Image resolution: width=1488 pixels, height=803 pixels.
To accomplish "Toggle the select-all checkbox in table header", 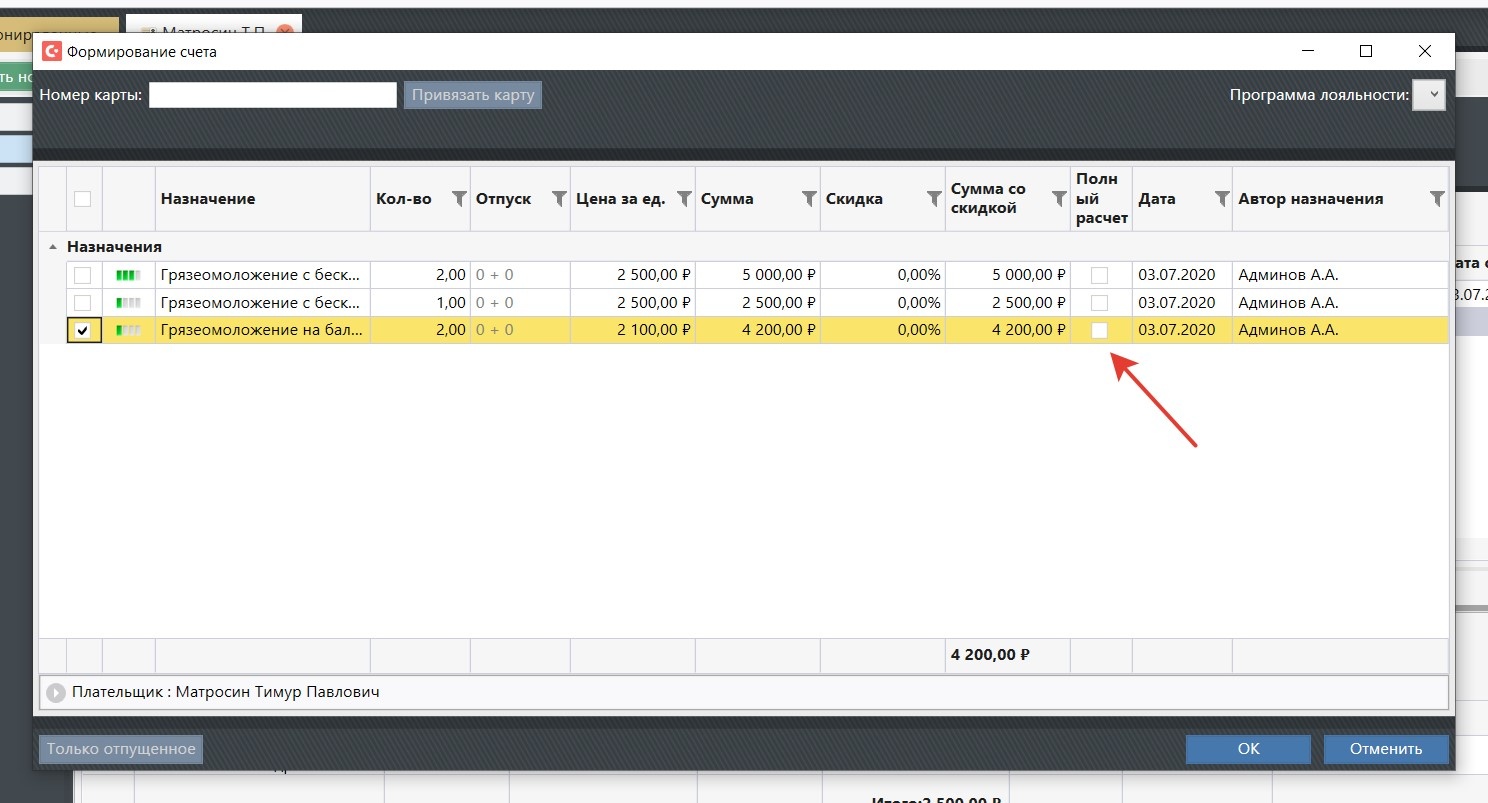I will (x=83, y=199).
